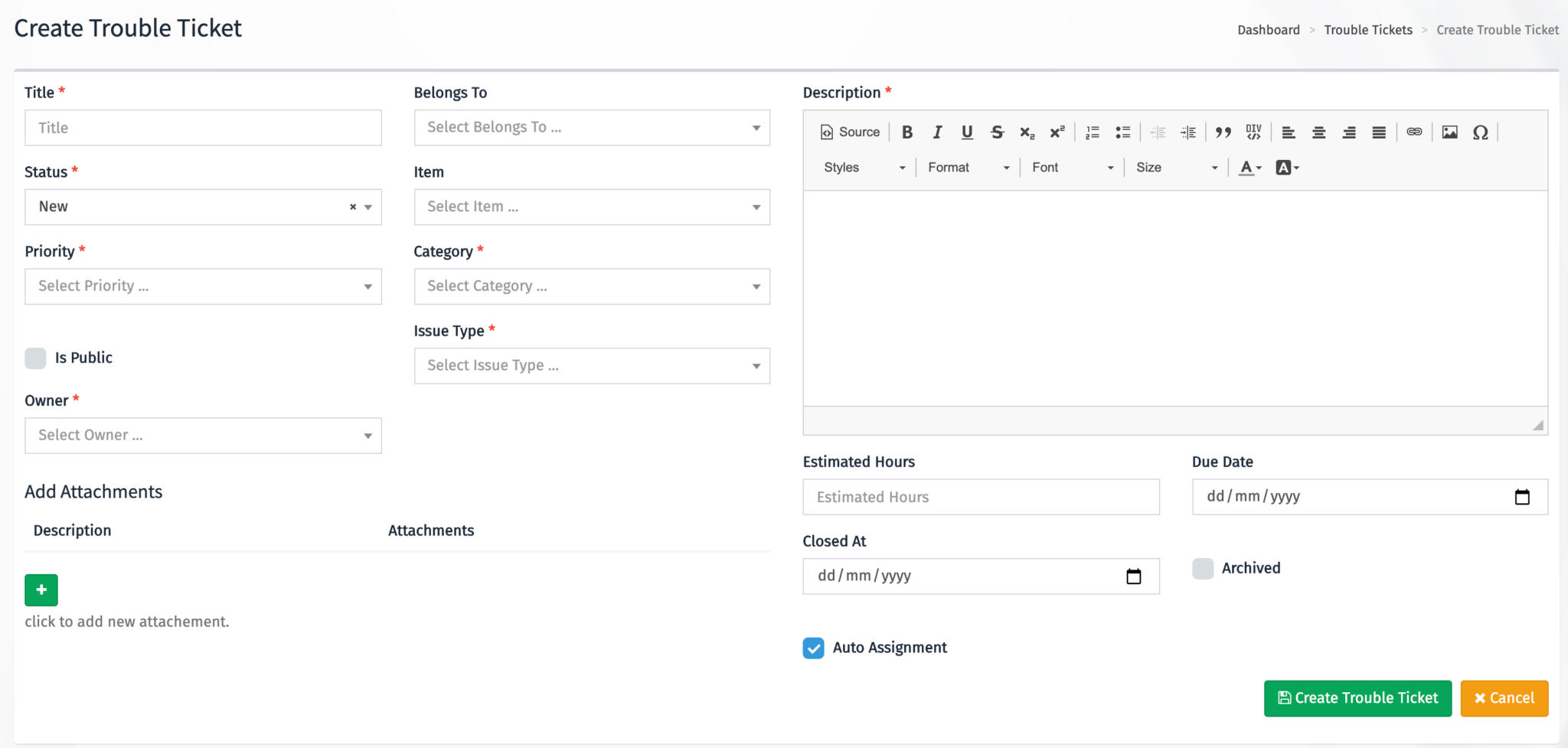Click the Image insert icon
The width and height of the screenshot is (1568, 748).
click(x=1449, y=132)
